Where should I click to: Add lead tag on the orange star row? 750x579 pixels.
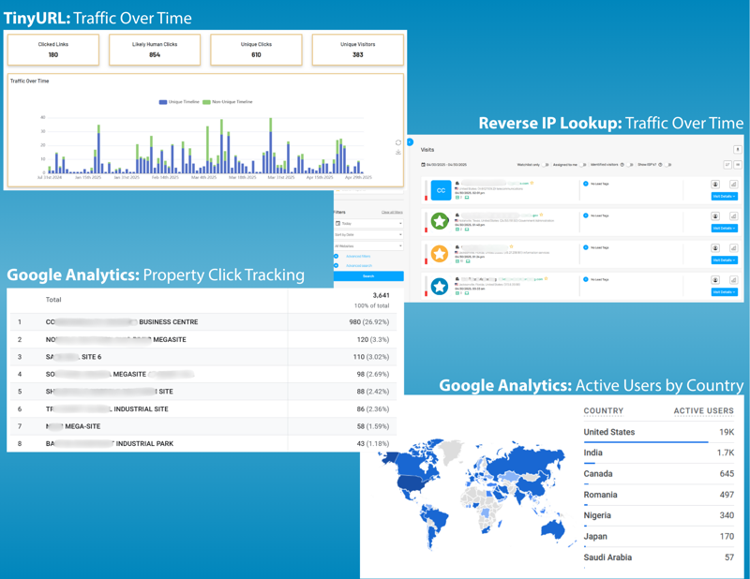[585, 247]
